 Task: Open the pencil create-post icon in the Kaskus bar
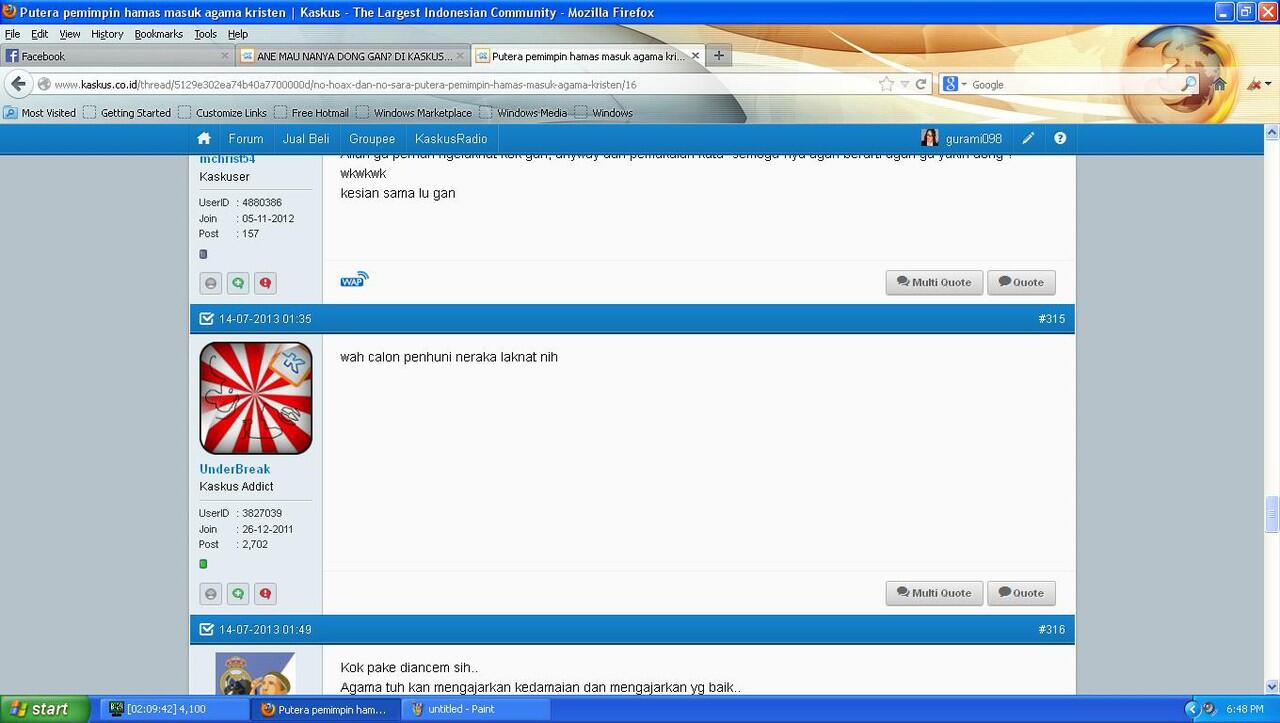[1028, 139]
